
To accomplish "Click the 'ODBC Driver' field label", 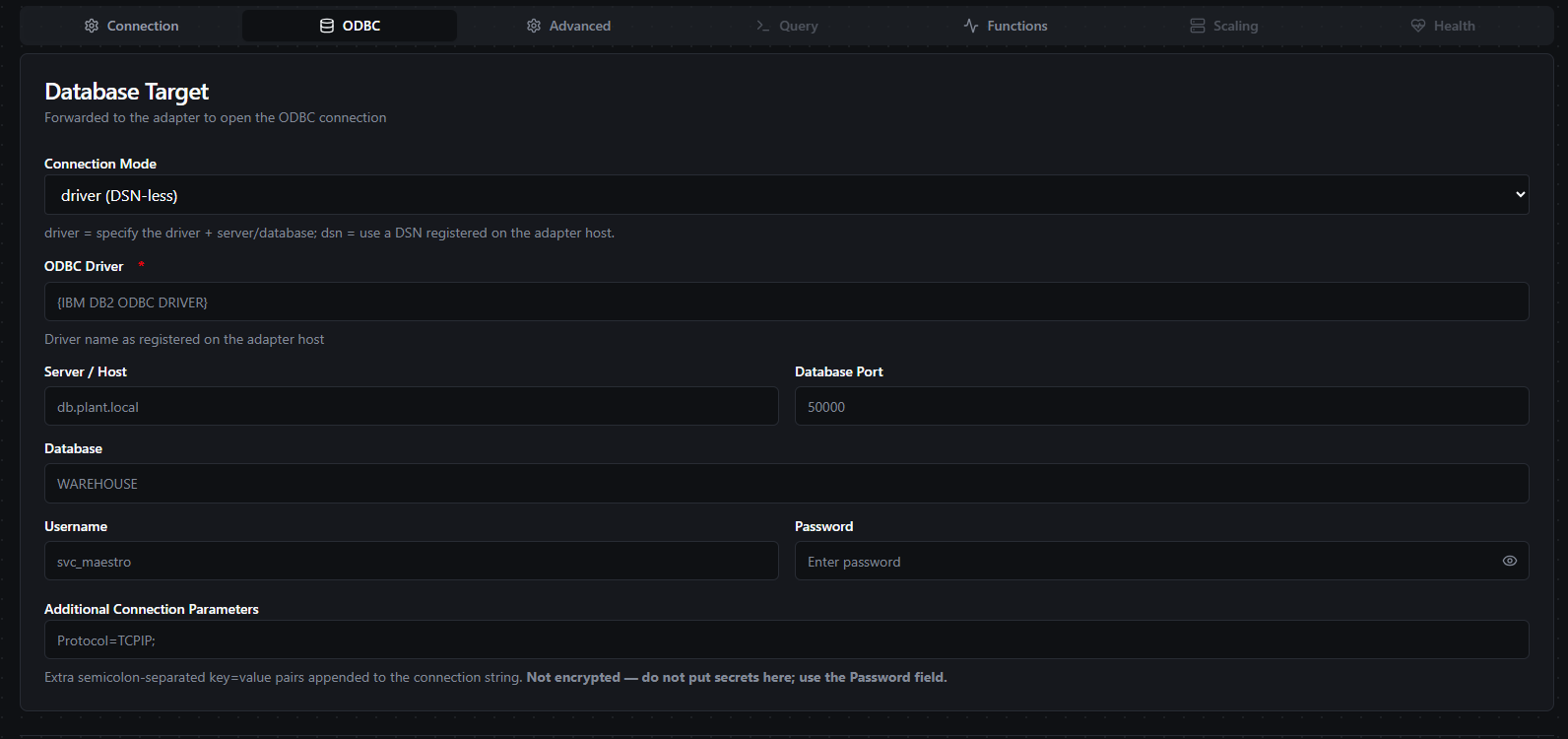I will point(84,266).
